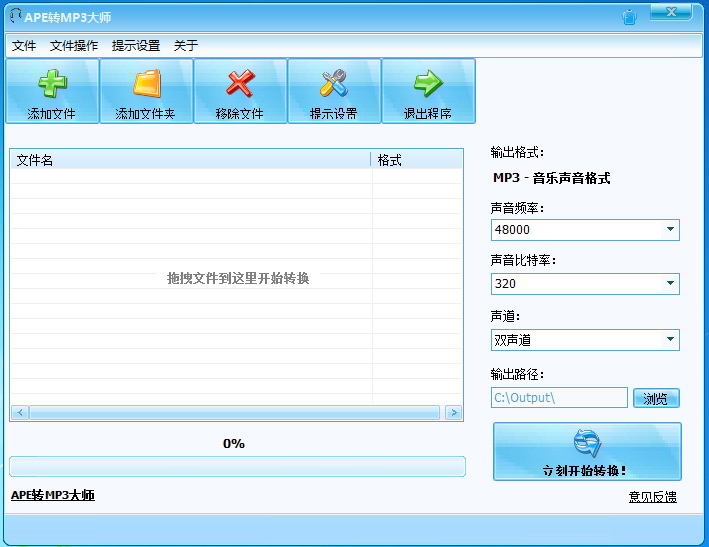Click the output path field C:\Output\
This screenshot has width=709, height=547.
coord(559,397)
